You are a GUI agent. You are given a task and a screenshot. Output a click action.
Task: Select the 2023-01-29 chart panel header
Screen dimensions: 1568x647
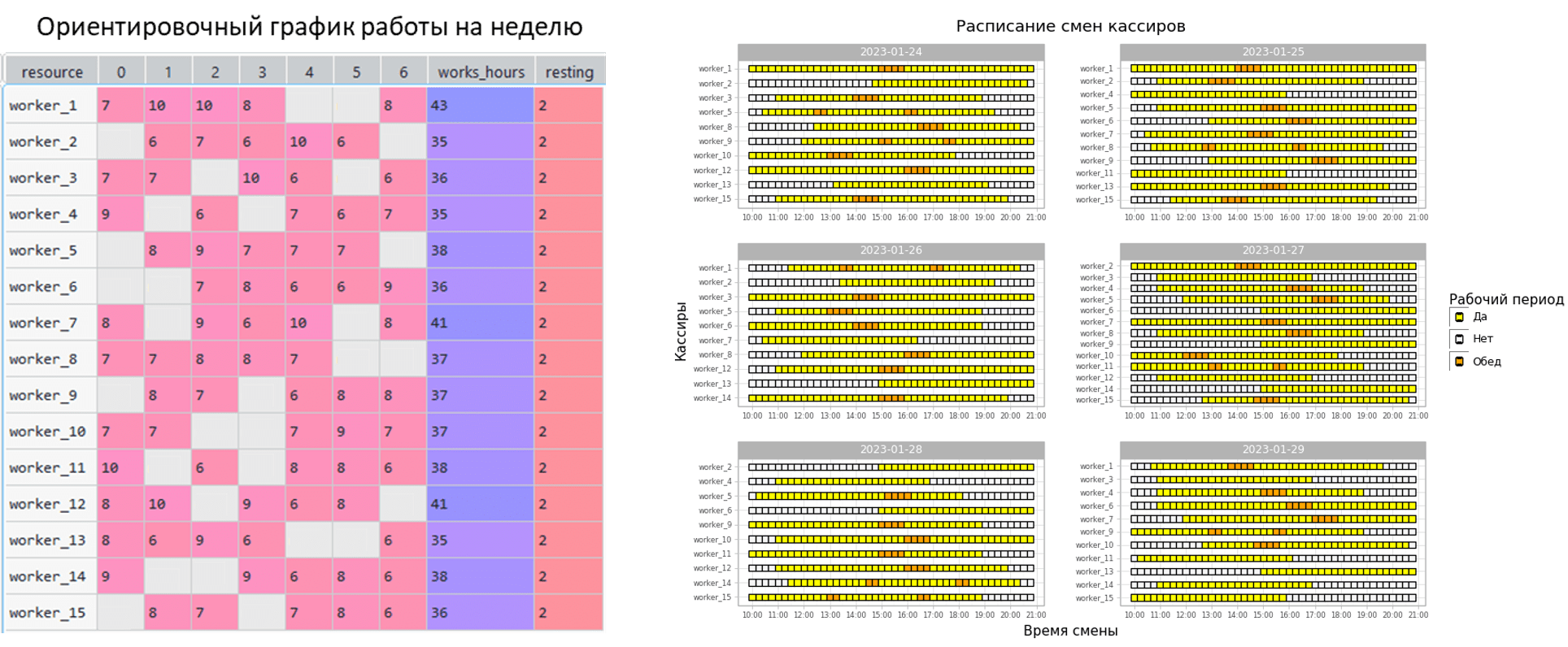(1273, 449)
